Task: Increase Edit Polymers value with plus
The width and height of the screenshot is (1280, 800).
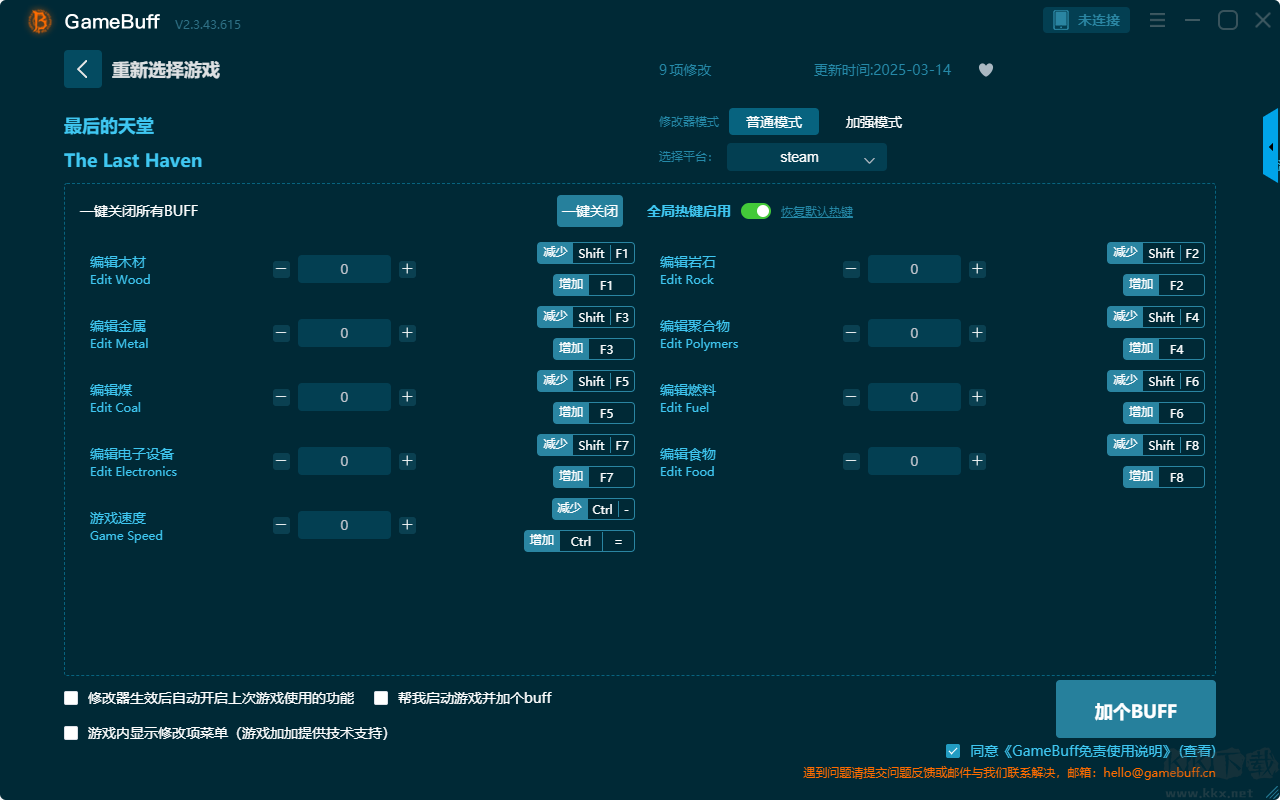Action: coord(977,333)
